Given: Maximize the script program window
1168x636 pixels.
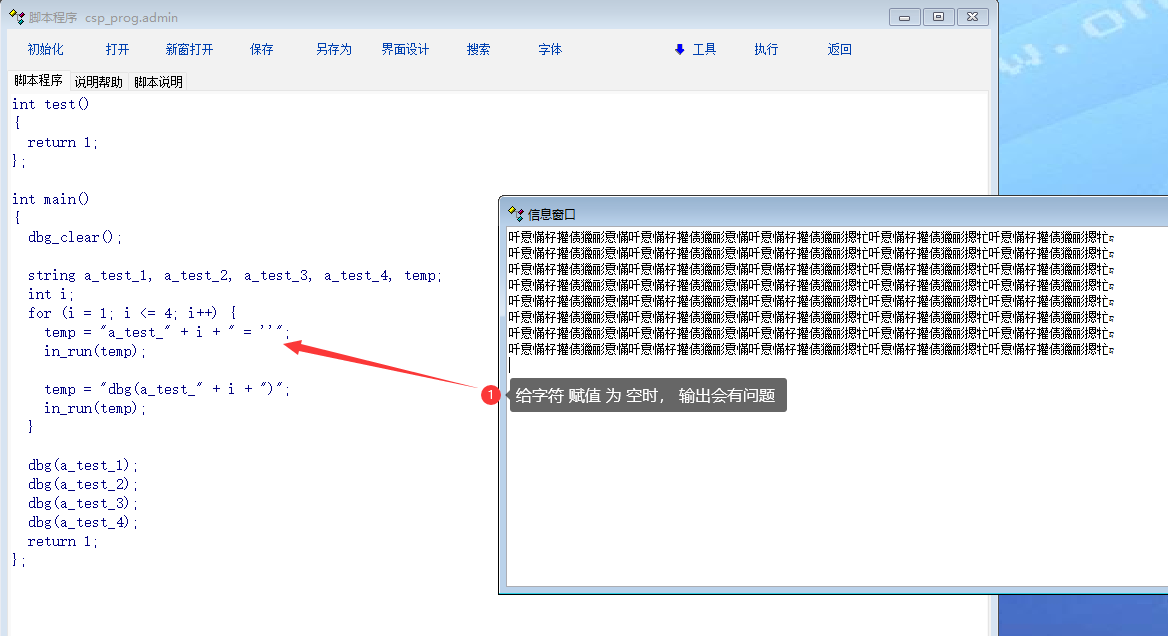Looking at the screenshot, I should coord(938,17).
